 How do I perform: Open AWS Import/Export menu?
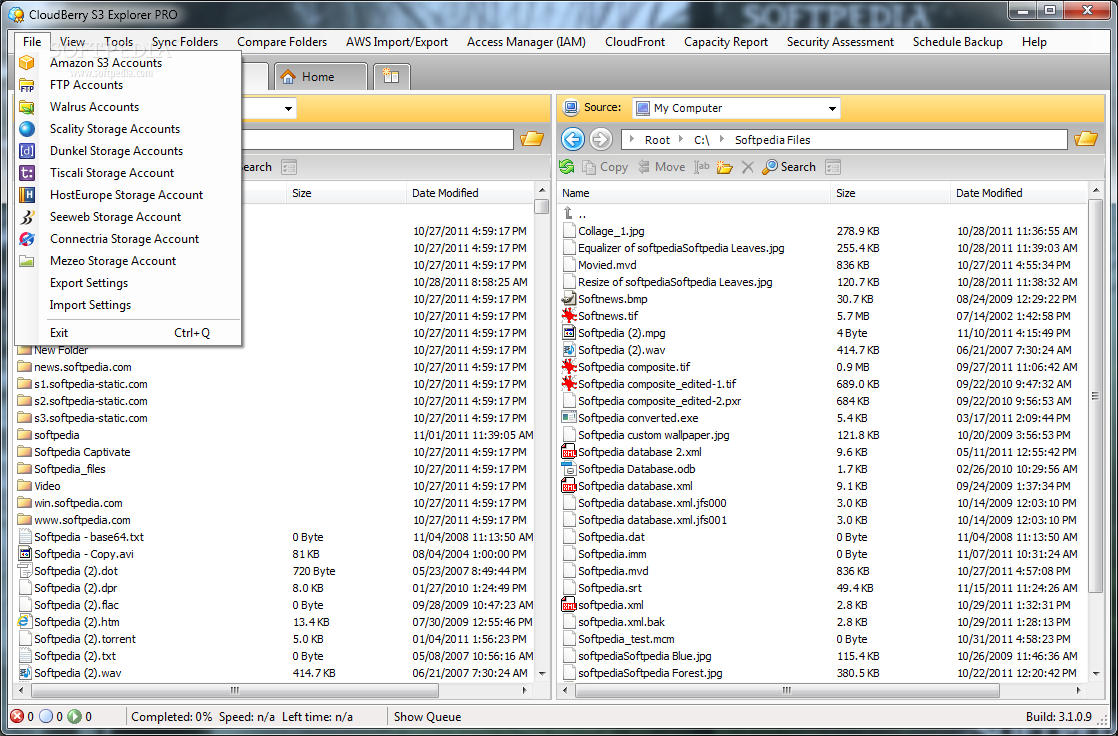(396, 42)
